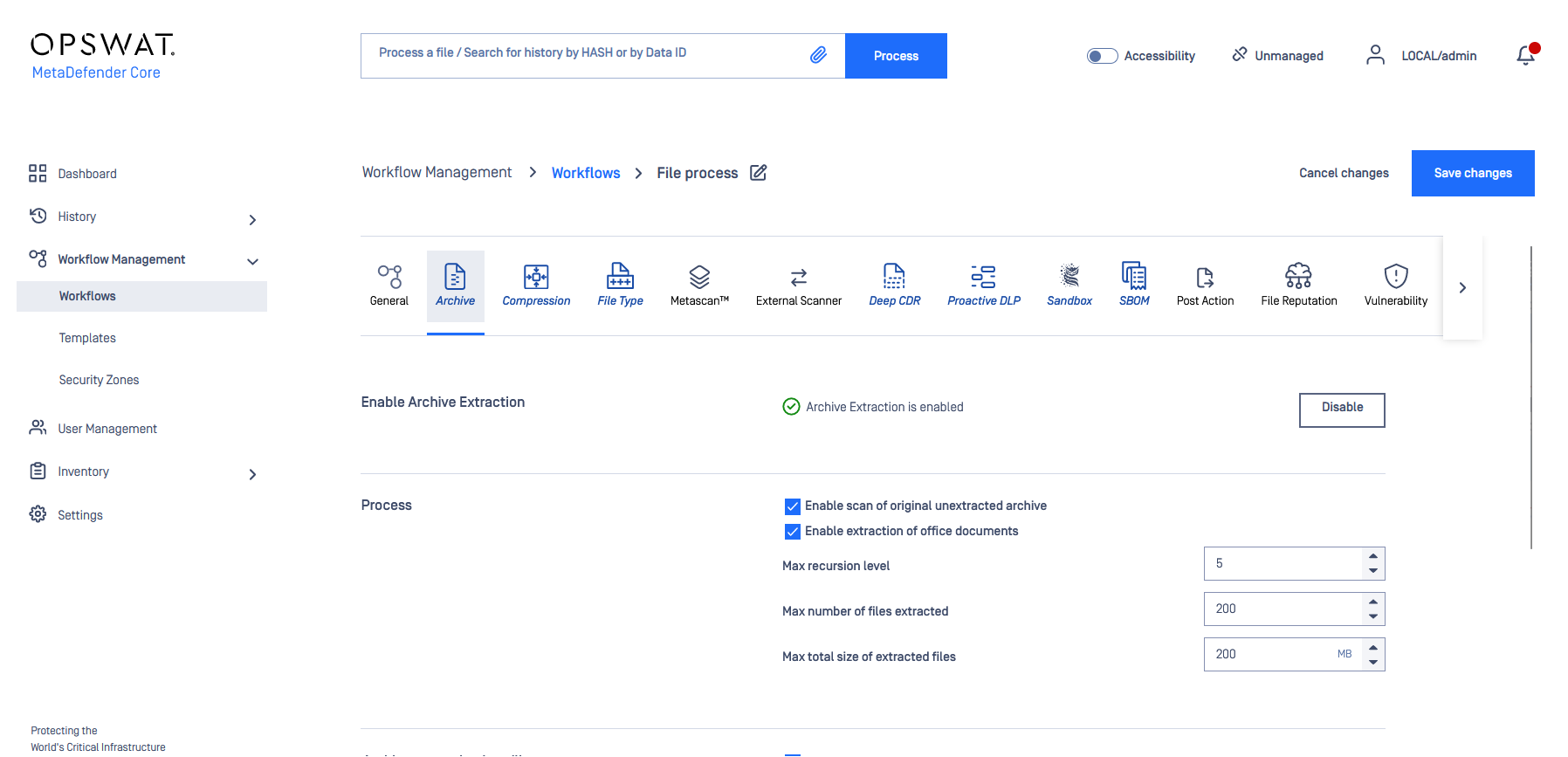Open the notifications bell
Image resolution: width=1568 pixels, height=757 pixels.
1525,56
